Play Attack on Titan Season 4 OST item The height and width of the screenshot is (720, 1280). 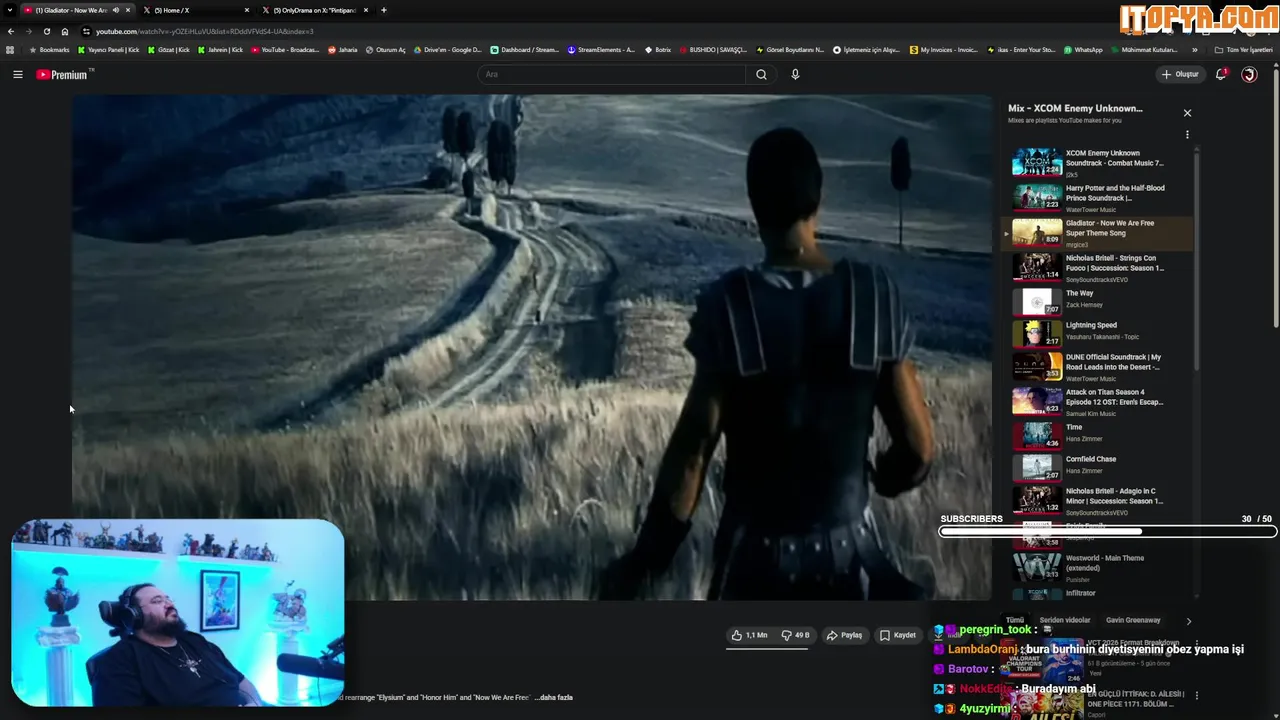(x=1097, y=402)
